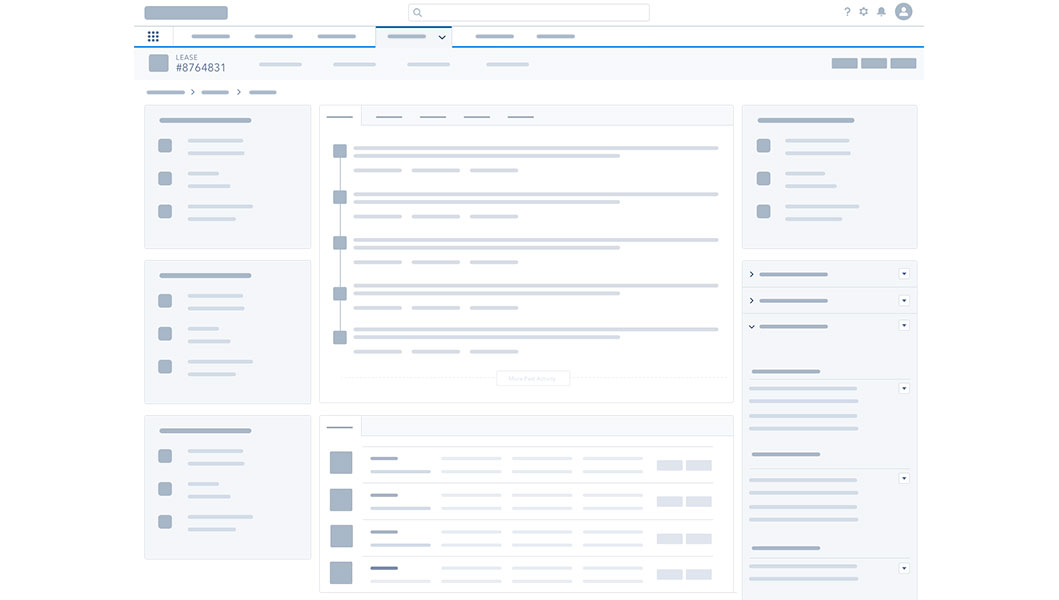Viewport: 1059px width, 600px height.
Task: Open the action menu on the top related list
Action: (903, 273)
